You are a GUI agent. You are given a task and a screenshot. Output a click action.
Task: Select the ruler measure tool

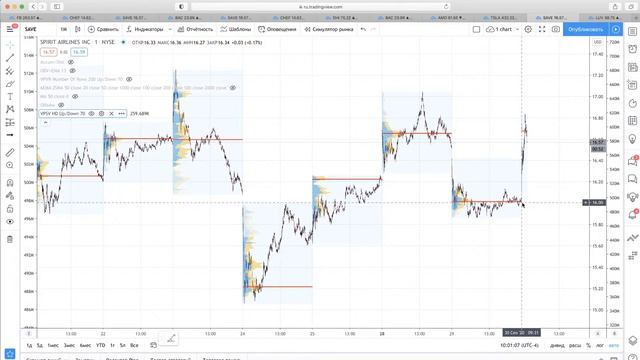(x=10, y=152)
